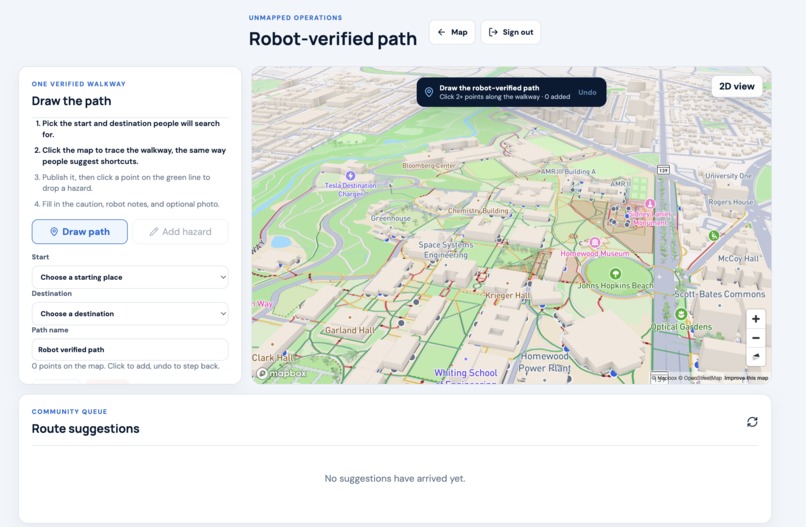
Task: Zoom out on the map
Action: pos(756,338)
